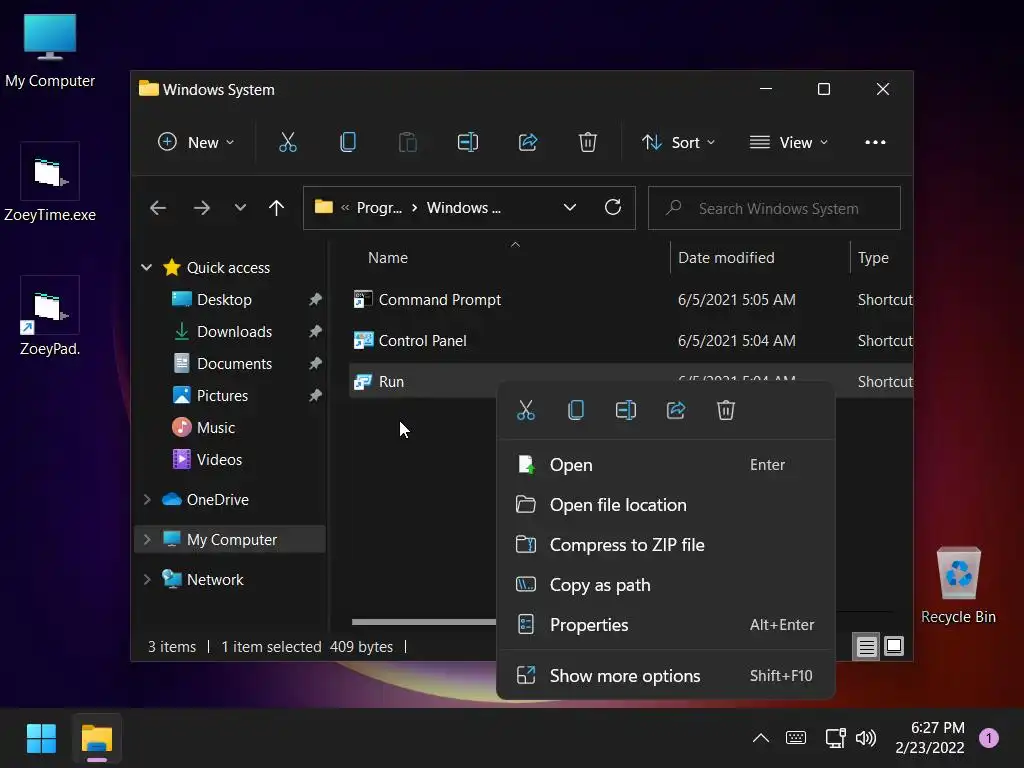Click the Share icon in the Explorer toolbar
The image size is (1024, 768).
(x=528, y=142)
